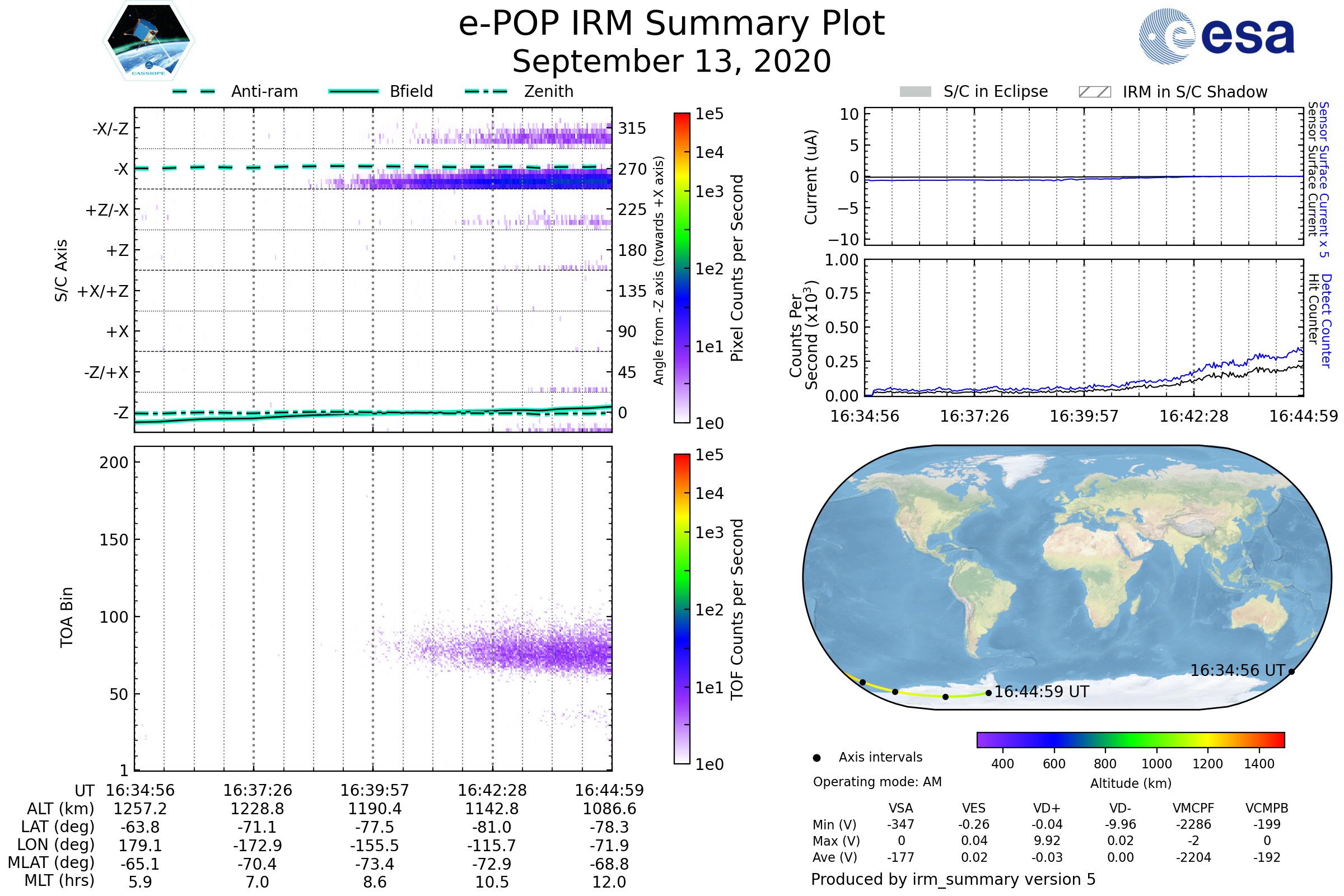
Task: Click the Operating mode: AM text
Action: pos(877,782)
